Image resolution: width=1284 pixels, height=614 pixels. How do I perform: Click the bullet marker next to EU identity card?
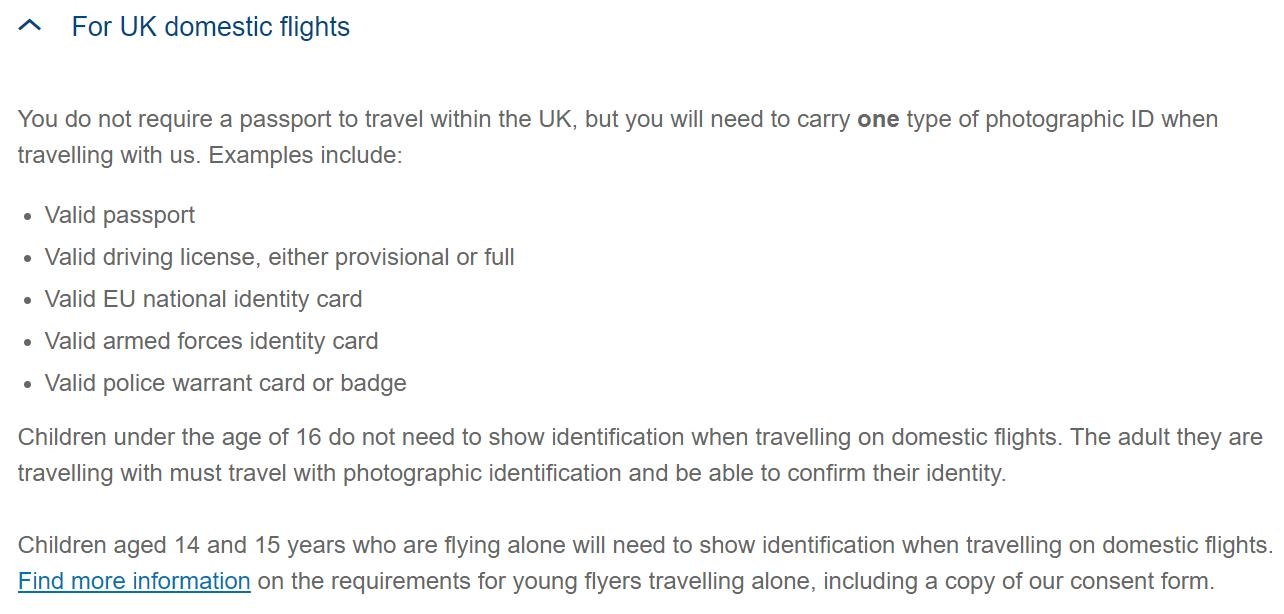click(27, 301)
